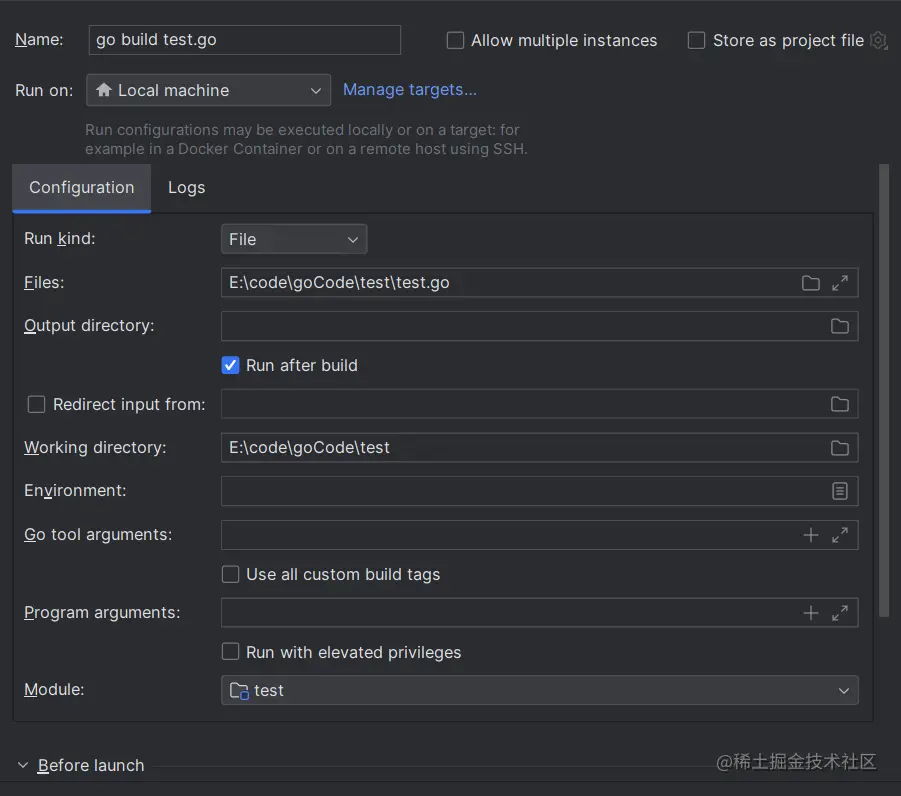The width and height of the screenshot is (901, 796).
Task: Click the gear icon beside Store as project file
Action: pyautogui.click(x=878, y=41)
